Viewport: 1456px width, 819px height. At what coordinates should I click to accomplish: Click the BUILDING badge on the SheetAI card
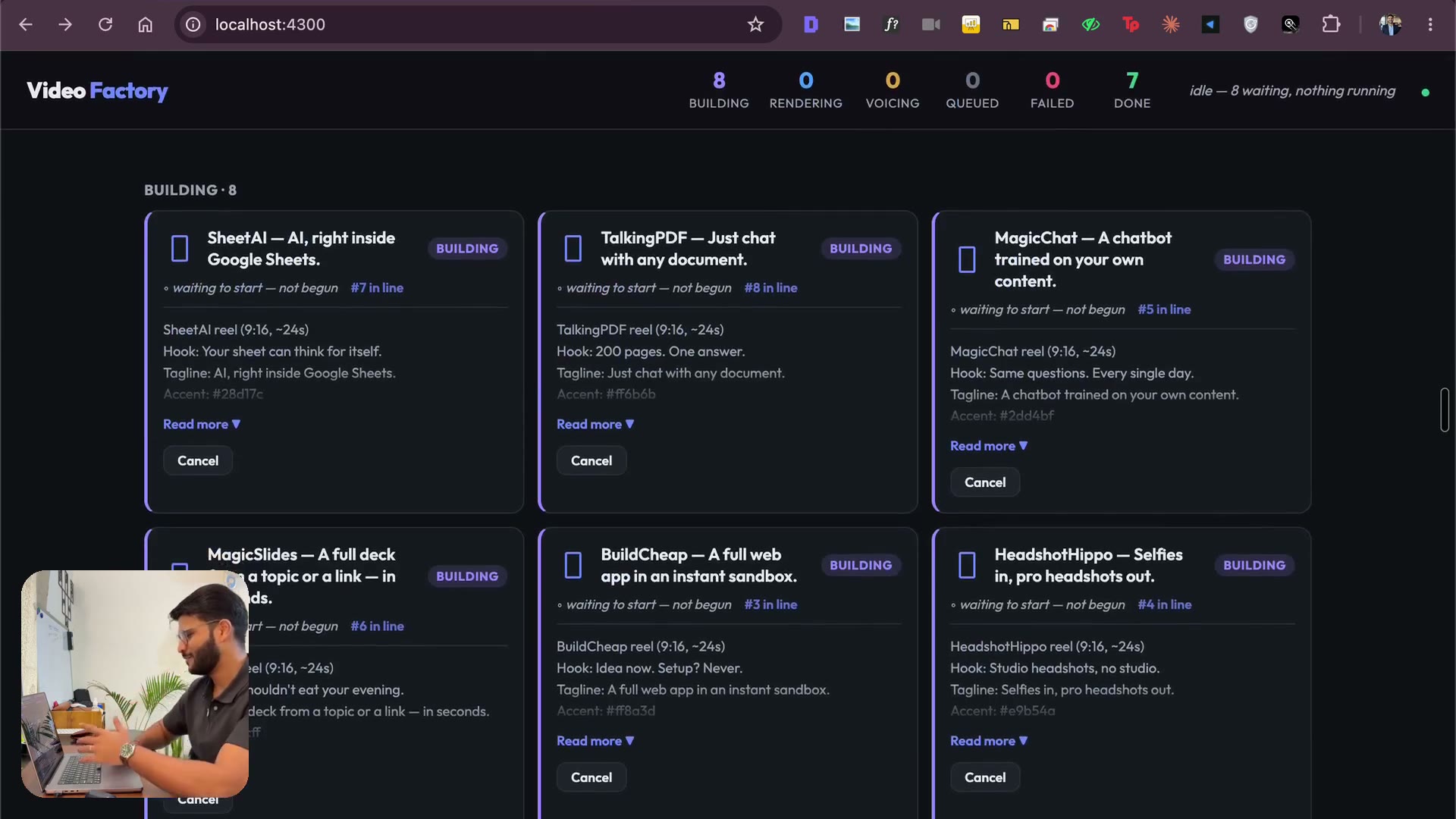point(467,249)
